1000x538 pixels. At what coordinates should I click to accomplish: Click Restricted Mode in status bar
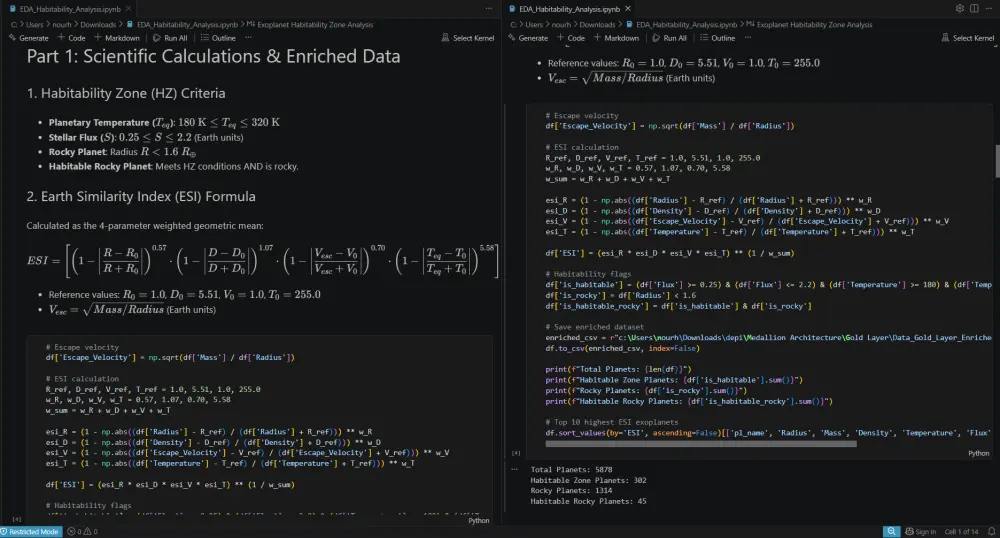click(x=31, y=532)
